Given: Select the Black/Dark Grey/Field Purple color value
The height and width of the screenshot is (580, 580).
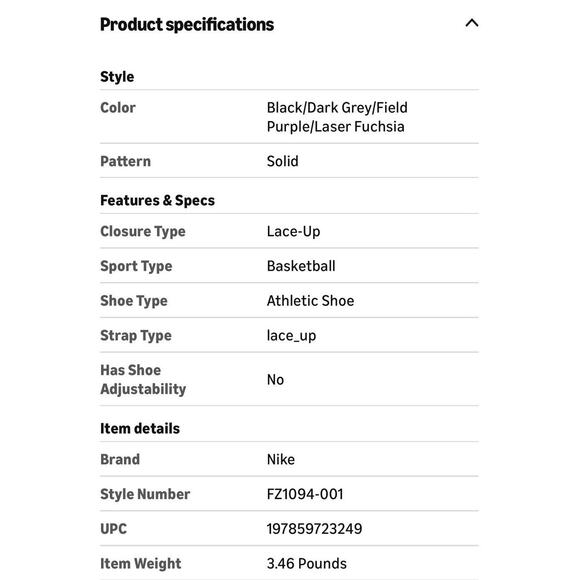Looking at the screenshot, I should tap(337, 117).
